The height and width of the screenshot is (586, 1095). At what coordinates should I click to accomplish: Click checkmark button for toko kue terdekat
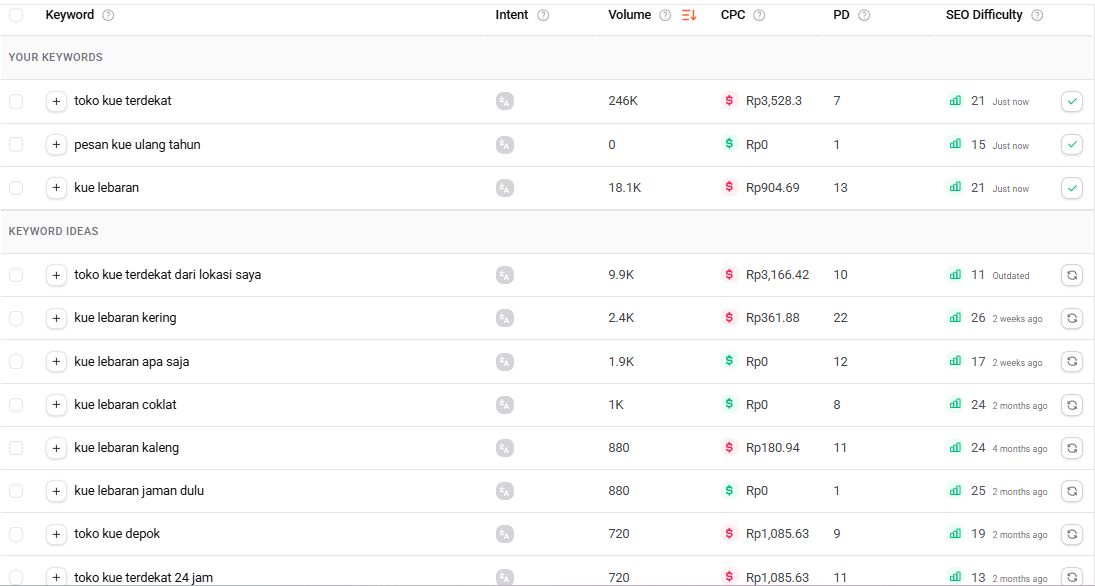click(1072, 101)
